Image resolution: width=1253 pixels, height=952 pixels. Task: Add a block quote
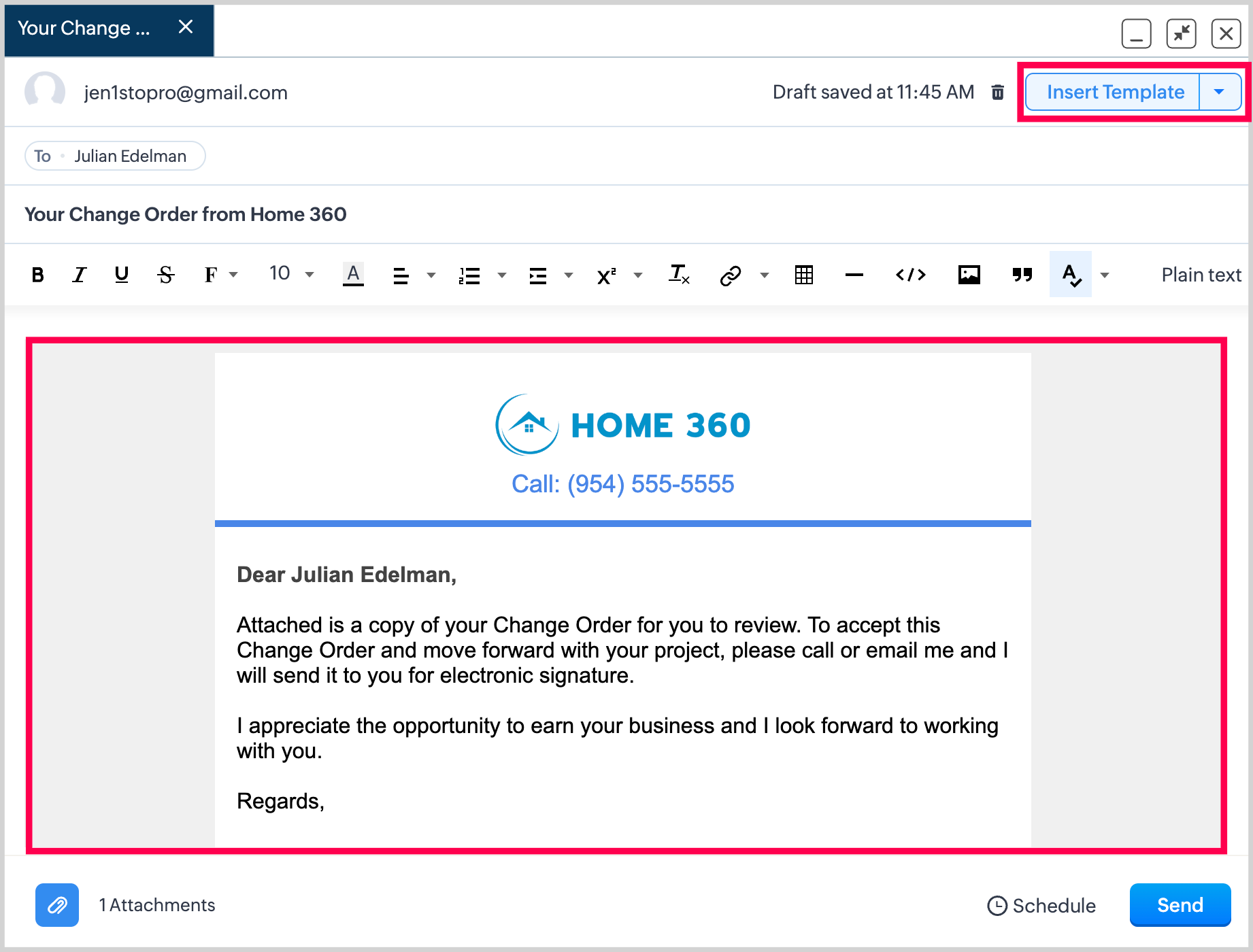point(1022,275)
